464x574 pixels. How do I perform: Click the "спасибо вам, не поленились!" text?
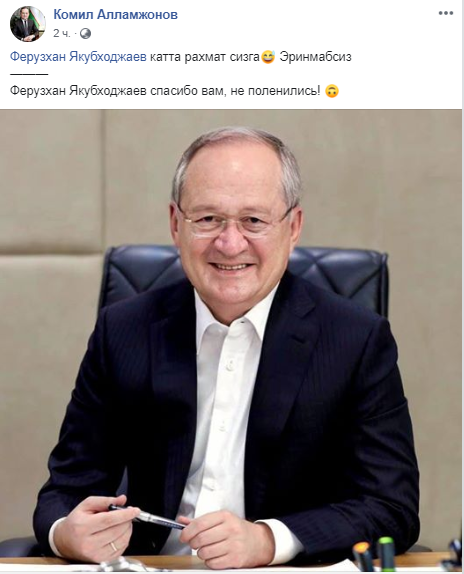tap(235, 91)
